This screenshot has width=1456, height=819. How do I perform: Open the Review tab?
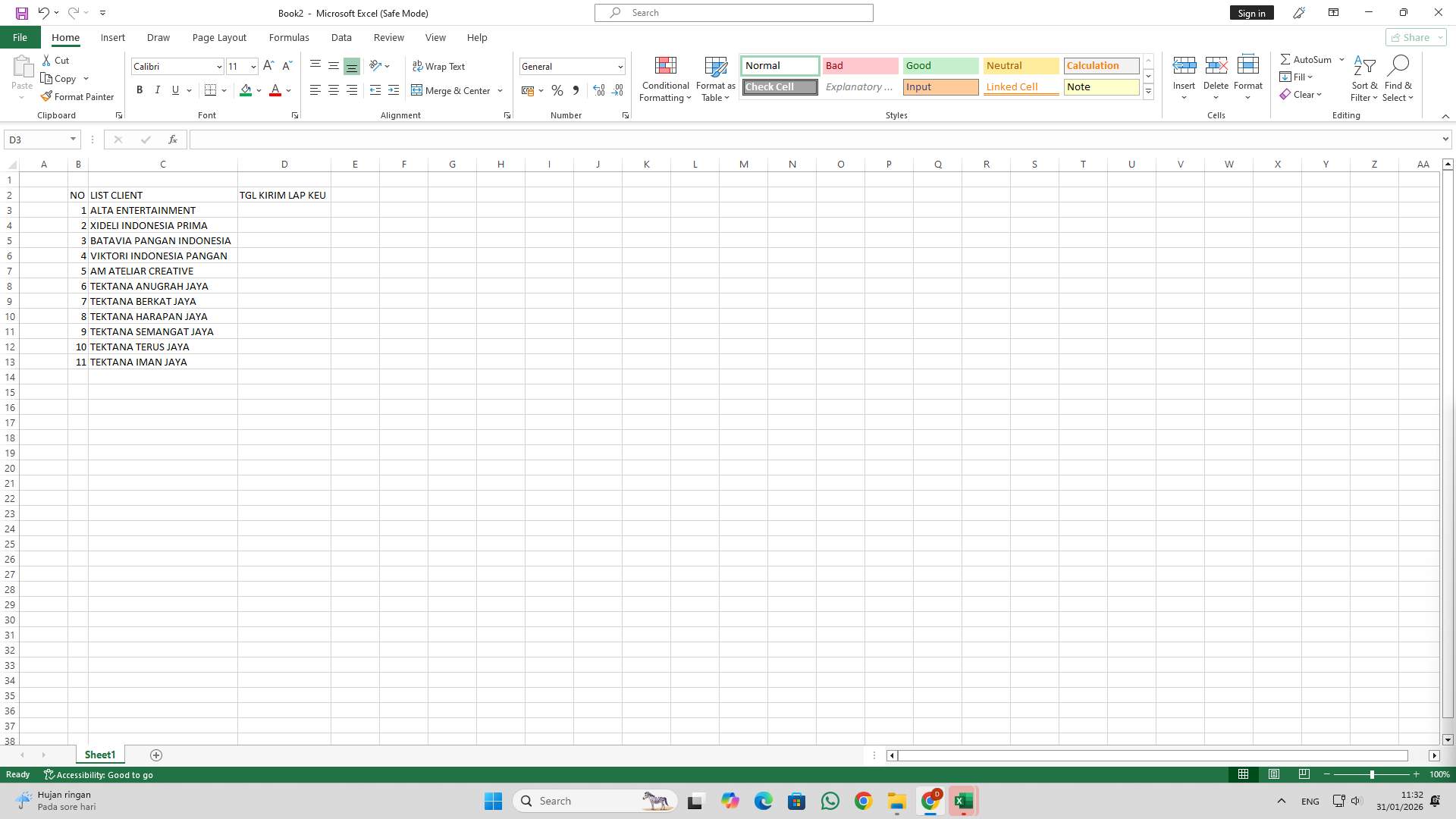pos(388,37)
